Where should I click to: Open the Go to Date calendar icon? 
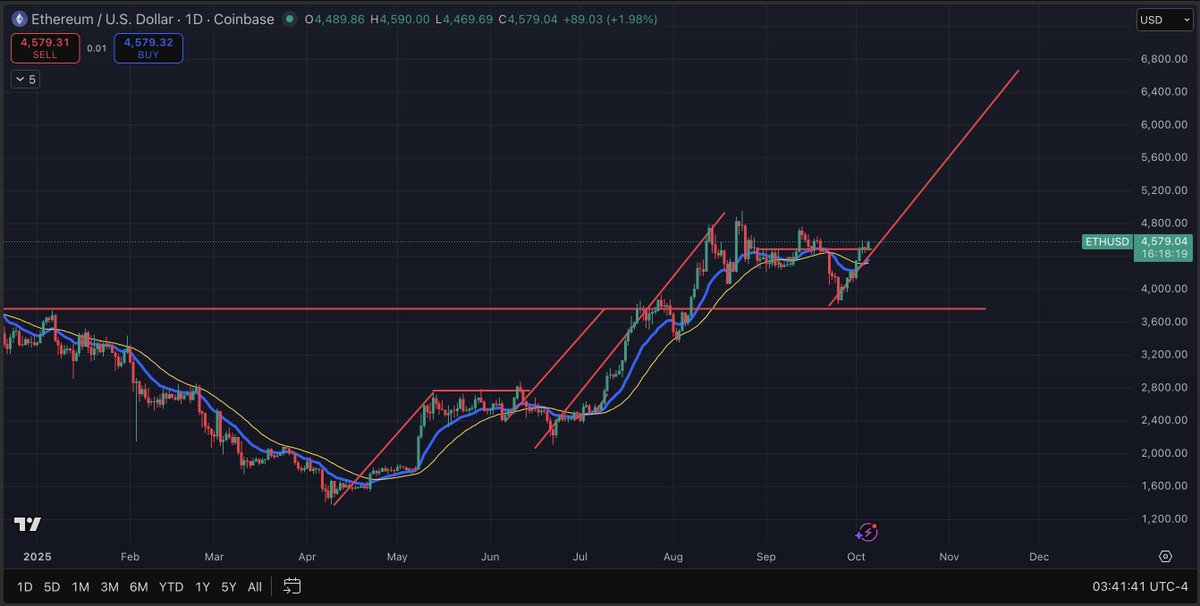[291, 587]
